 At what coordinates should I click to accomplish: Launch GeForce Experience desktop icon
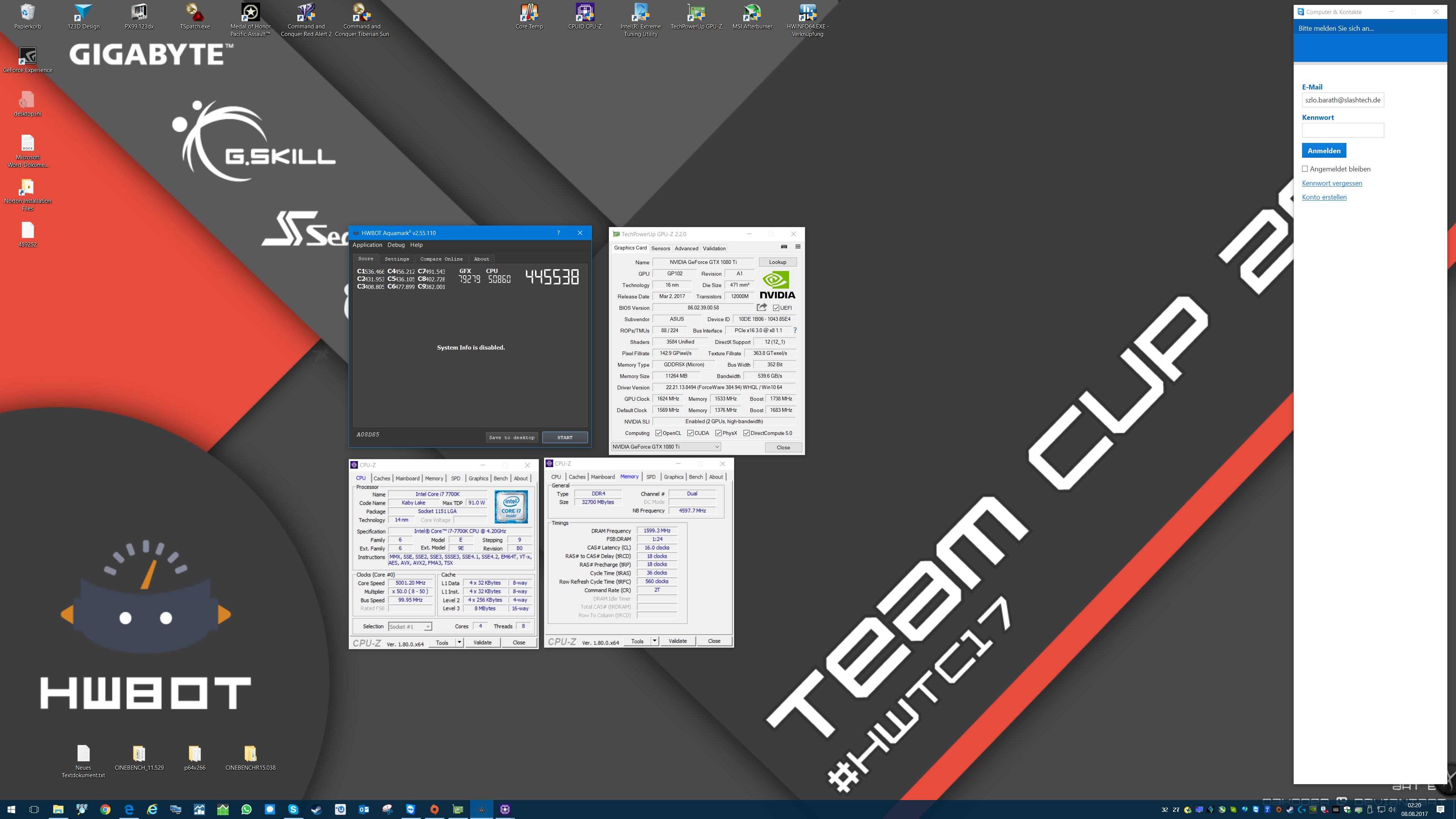27,60
